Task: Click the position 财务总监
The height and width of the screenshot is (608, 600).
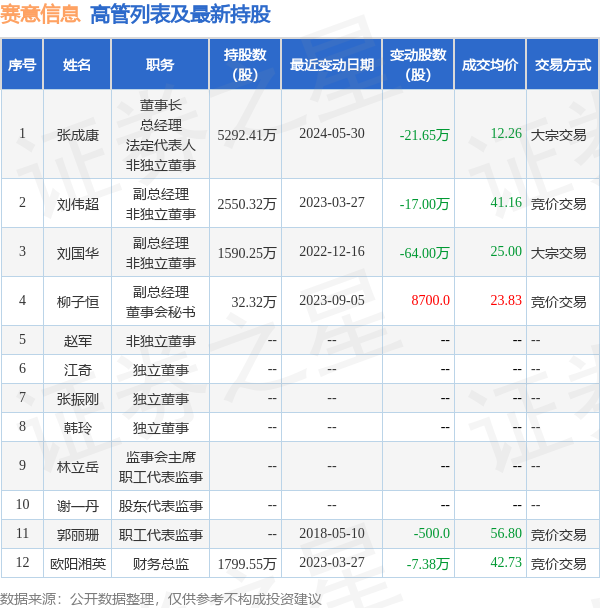Action: tap(161, 564)
